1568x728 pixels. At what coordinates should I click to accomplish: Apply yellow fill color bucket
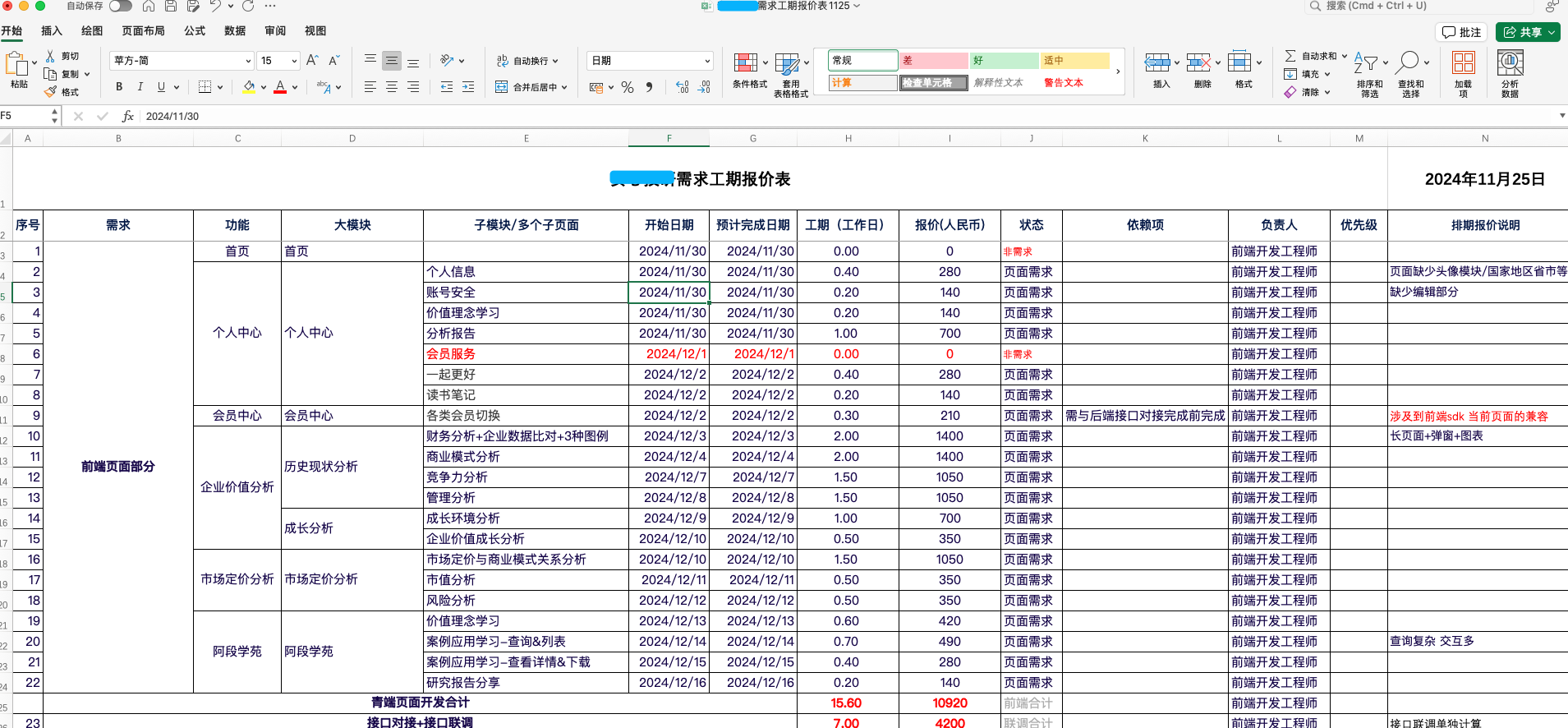[x=249, y=87]
